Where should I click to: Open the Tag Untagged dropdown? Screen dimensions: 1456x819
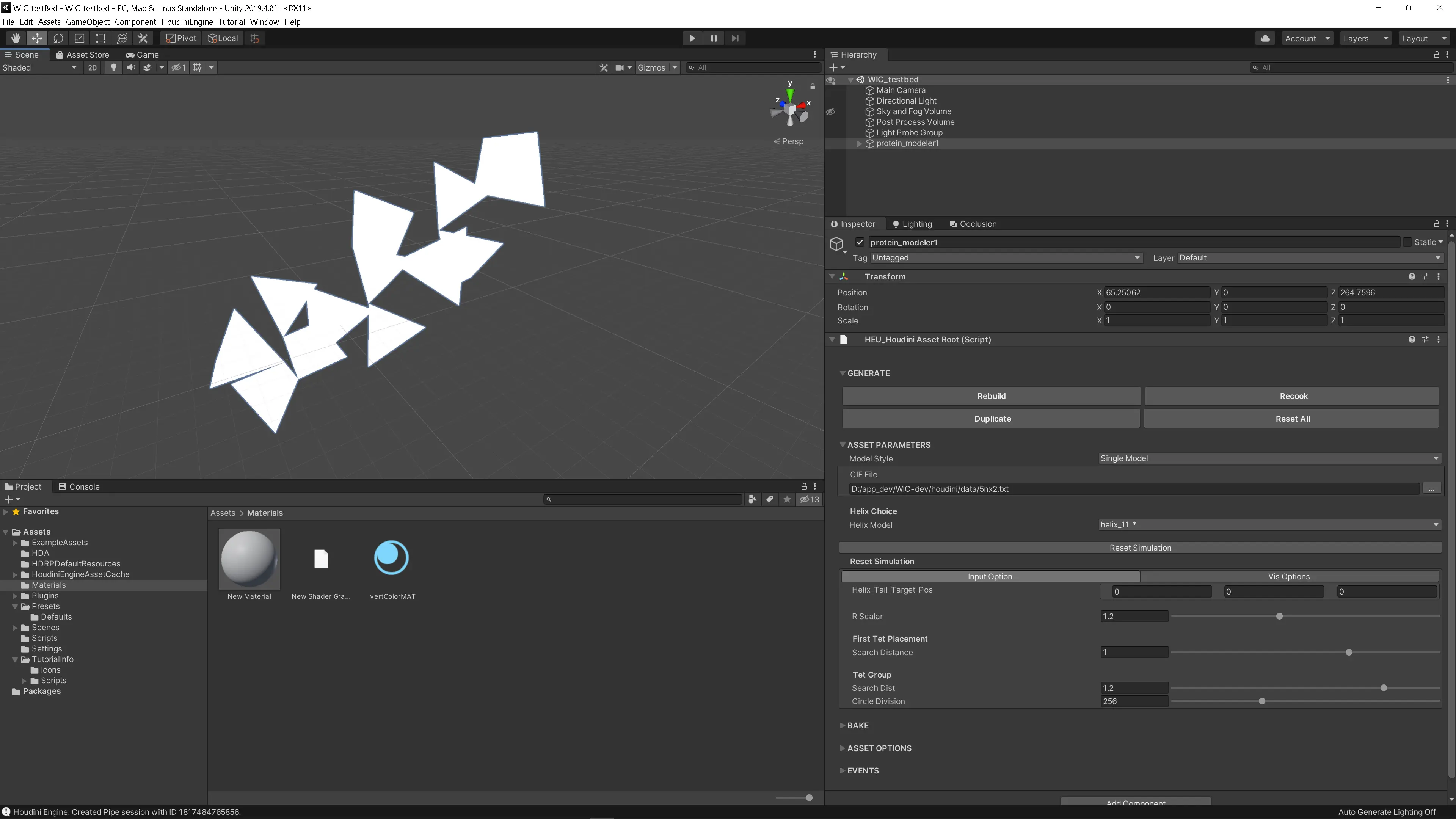(1006, 258)
